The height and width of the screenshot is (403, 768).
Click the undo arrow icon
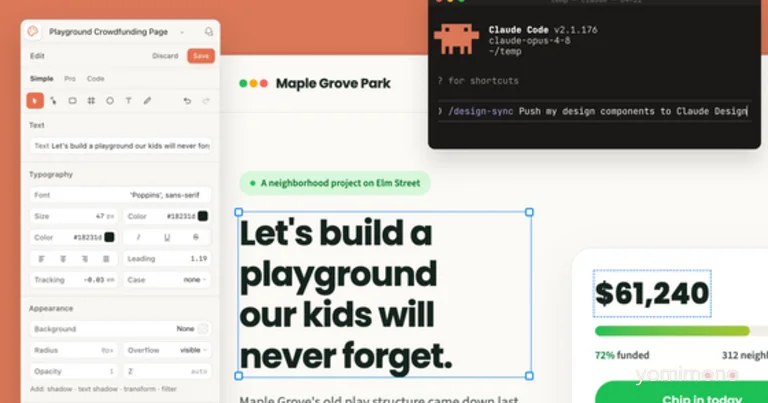tap(187, 101)
